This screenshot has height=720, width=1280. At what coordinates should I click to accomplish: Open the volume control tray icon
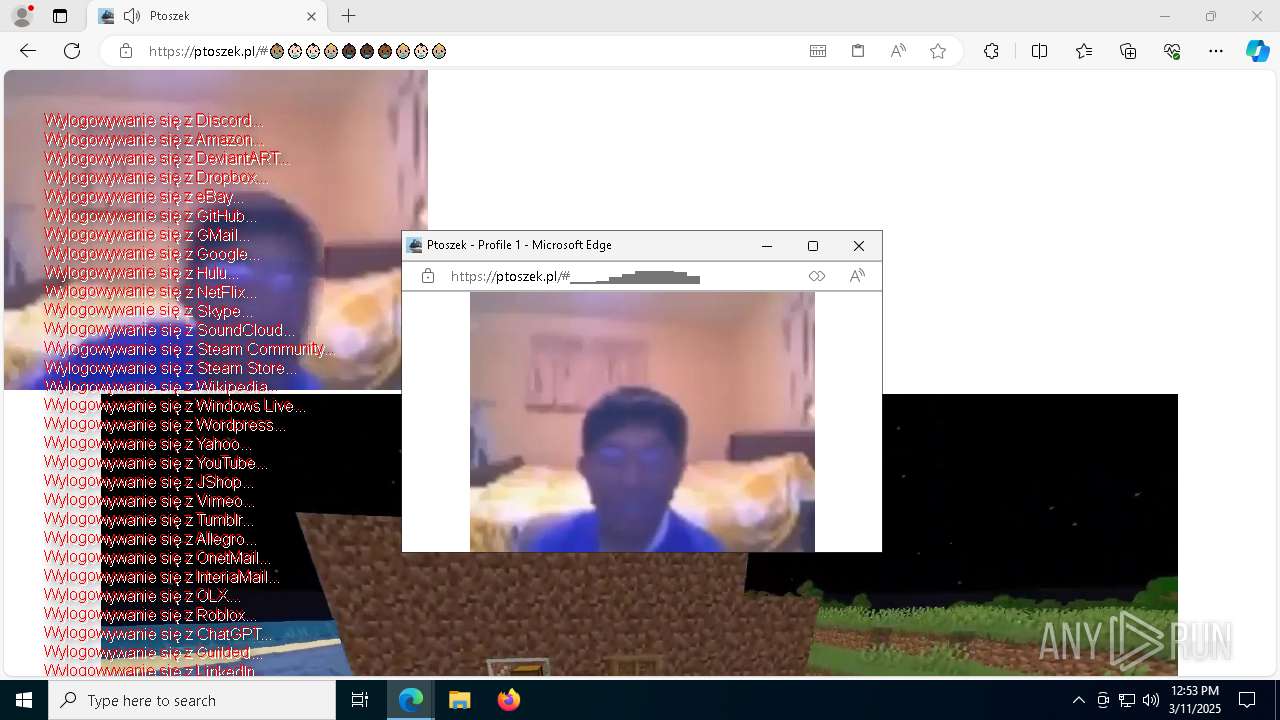[1151, 700]
